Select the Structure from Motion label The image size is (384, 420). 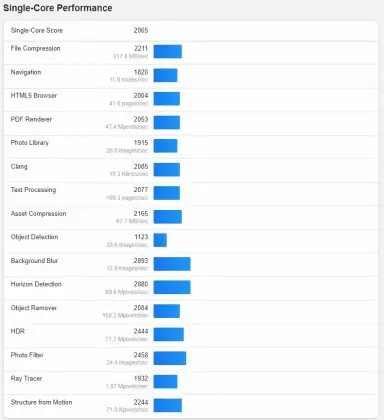(41, 402)
